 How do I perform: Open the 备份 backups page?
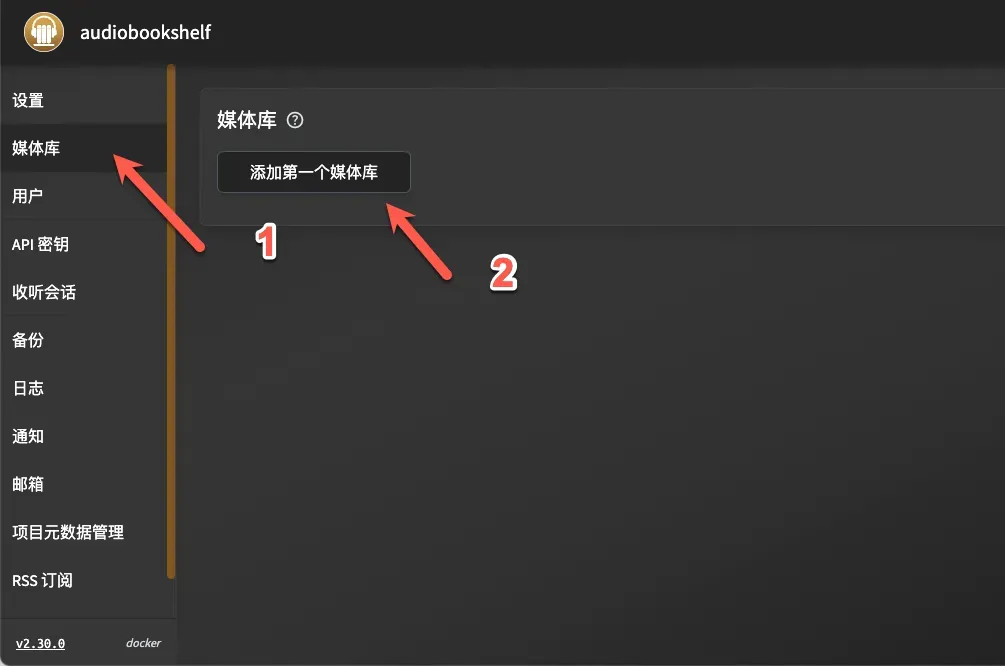click(83, 340)
